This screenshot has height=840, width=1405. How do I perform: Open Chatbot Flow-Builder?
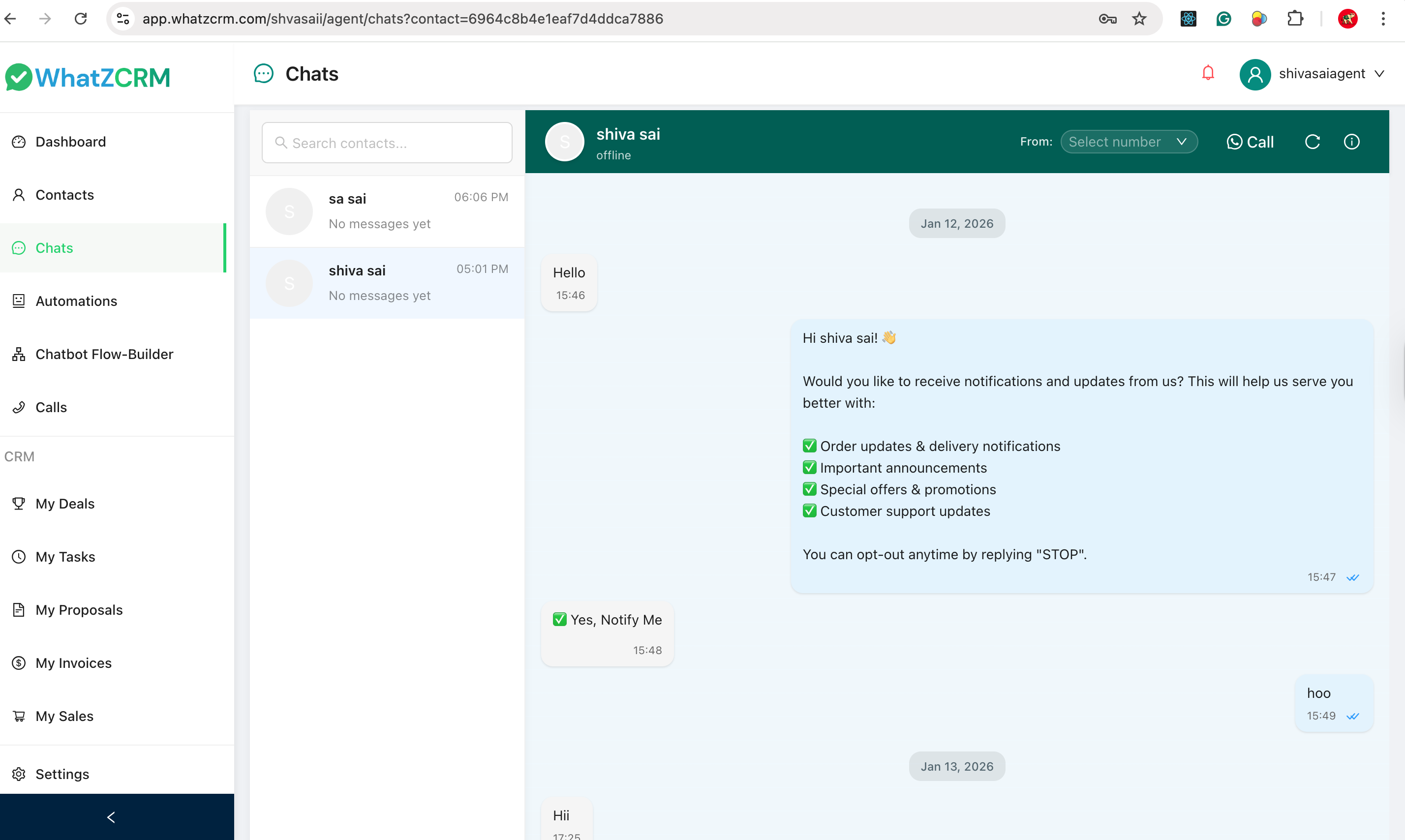104,354
